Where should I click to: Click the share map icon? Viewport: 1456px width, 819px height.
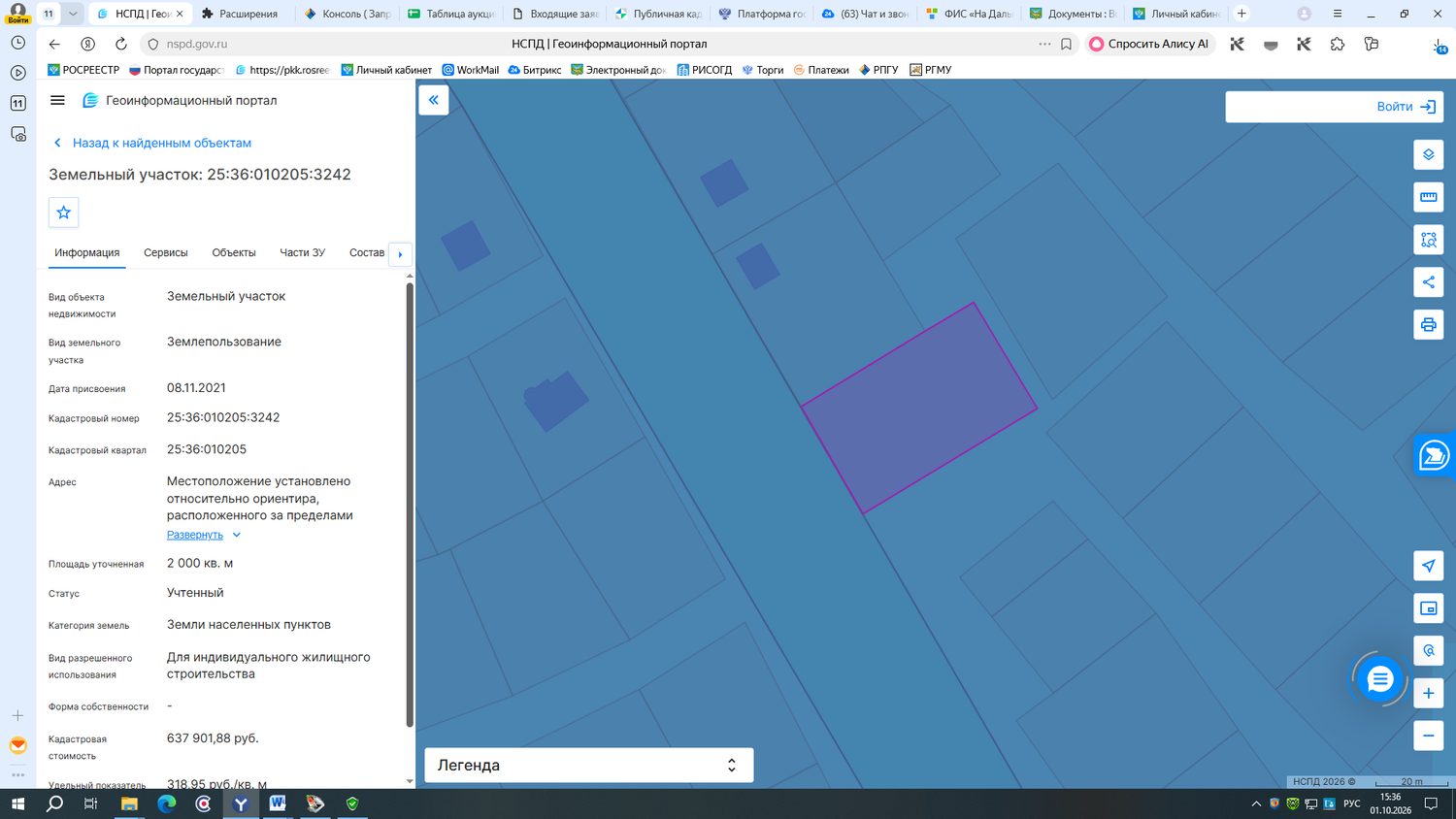[1428, 282]
